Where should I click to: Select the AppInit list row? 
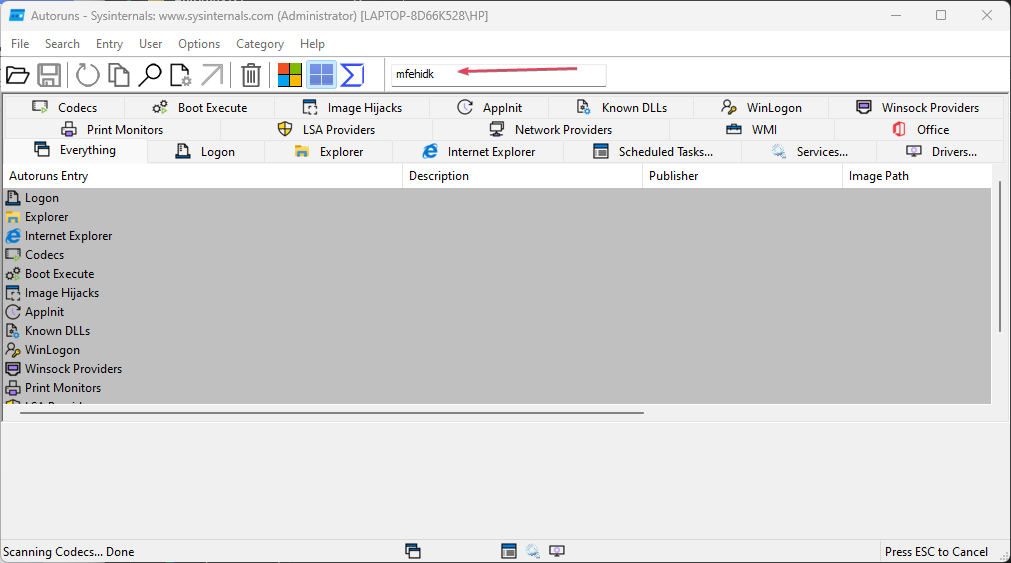(x=497, y=312)
